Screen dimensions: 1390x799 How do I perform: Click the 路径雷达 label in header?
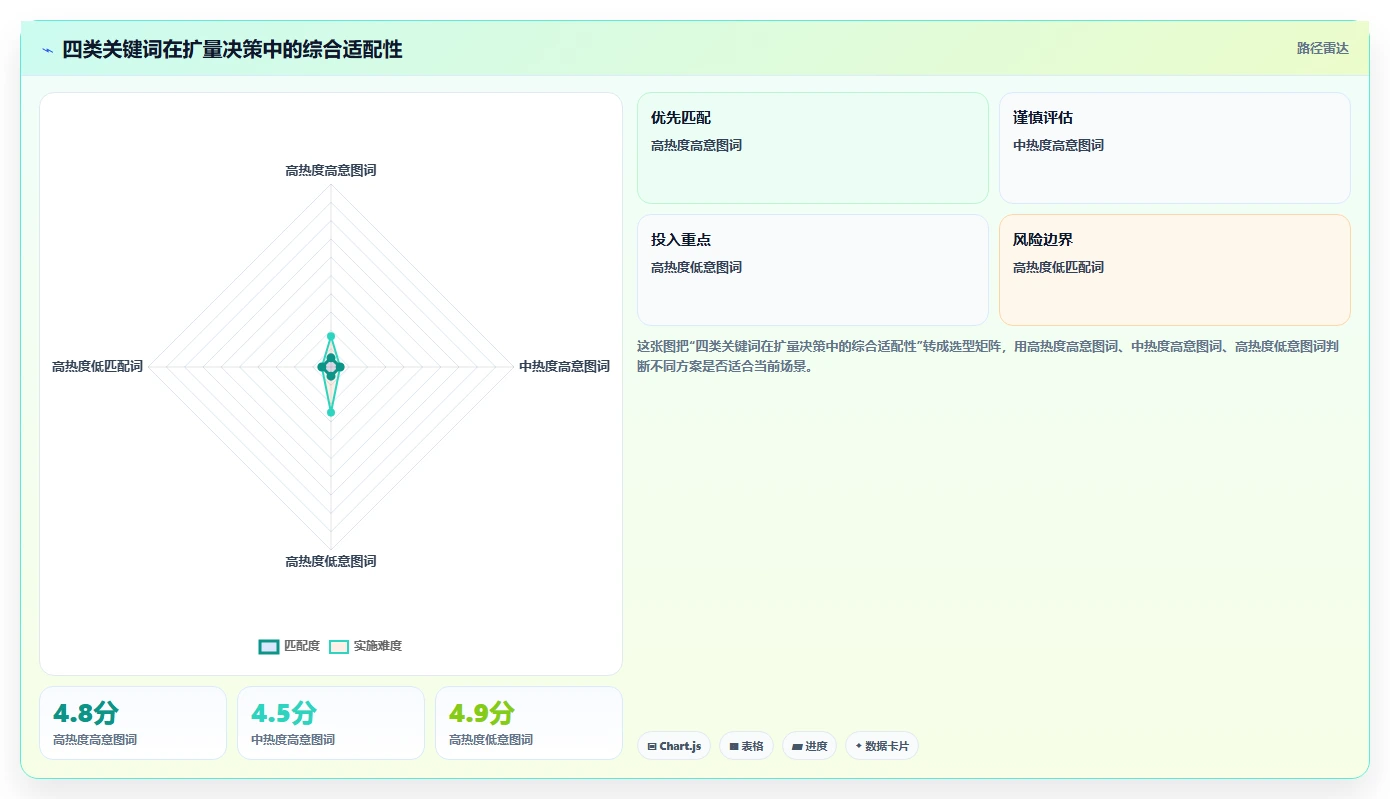(1322, 48)
